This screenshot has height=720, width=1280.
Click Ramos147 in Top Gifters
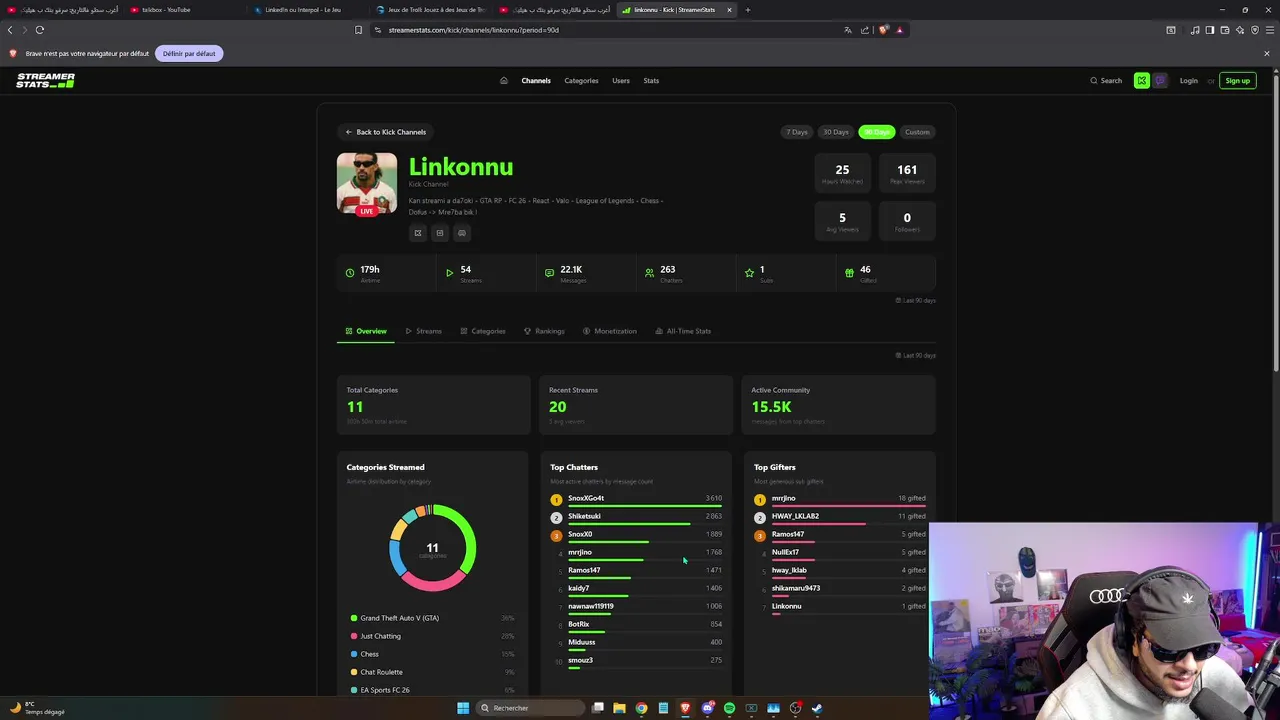pyautogui.click(x=788, y=534)
